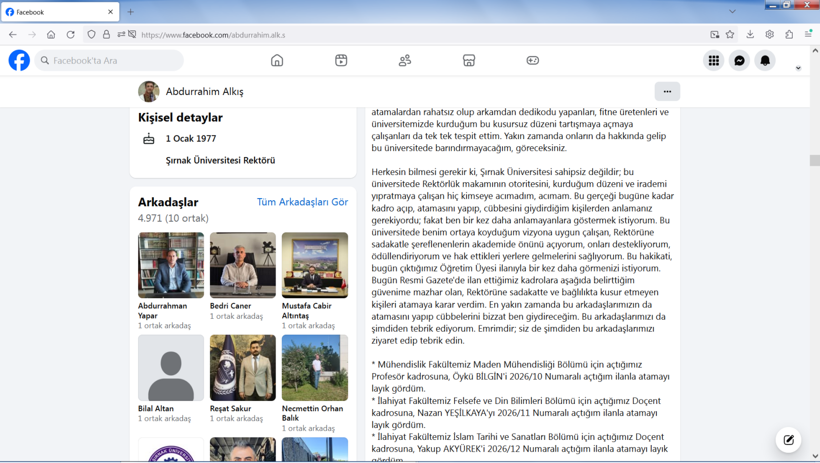Click the Reşat Sakur name link
Viewport: 820px width, 463px height.
[231, 409]
